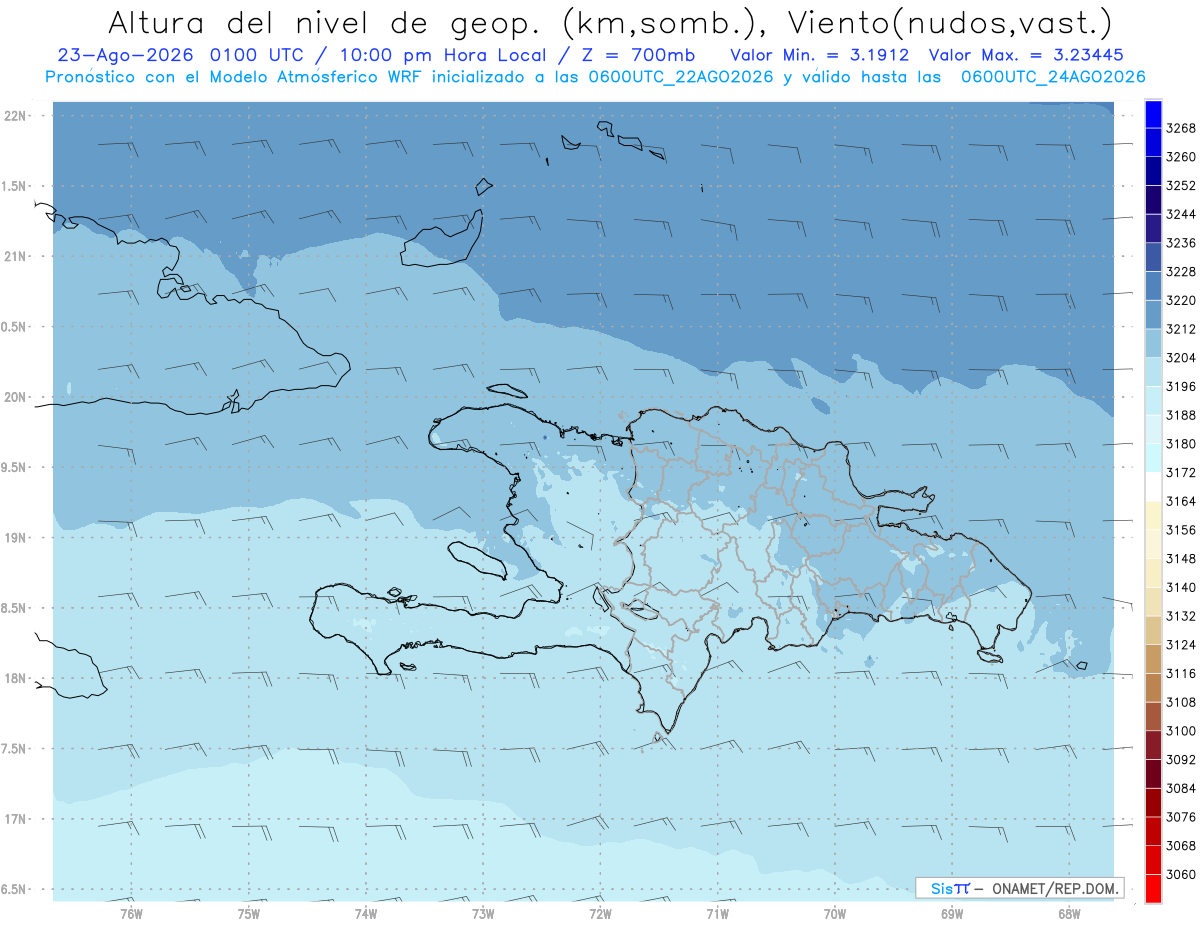Click the '3156' colorbar value
1200x927 pixels.
(1181, 530)
